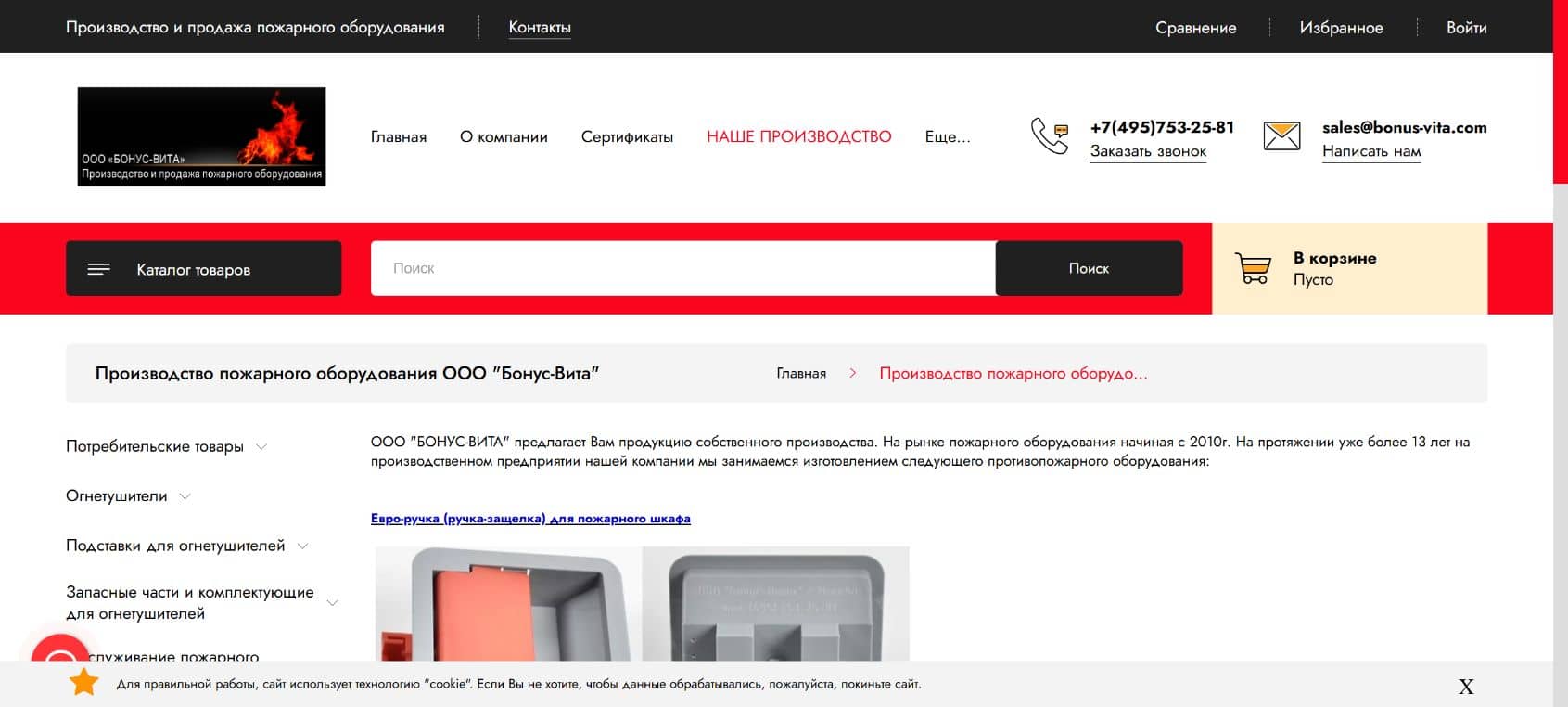
Task: Expand Запасные части и комплектующие category
Action: pos(332,603)
